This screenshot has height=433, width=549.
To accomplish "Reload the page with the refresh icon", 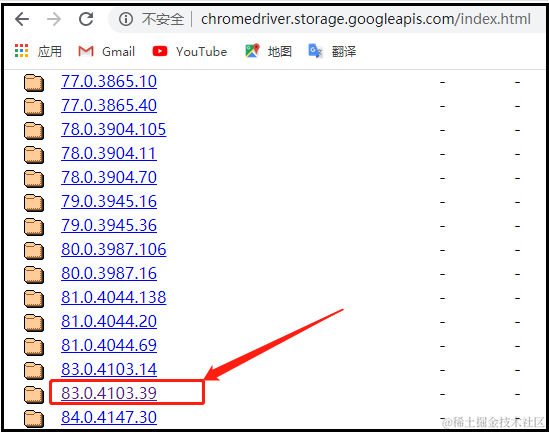I will [86, 19].
